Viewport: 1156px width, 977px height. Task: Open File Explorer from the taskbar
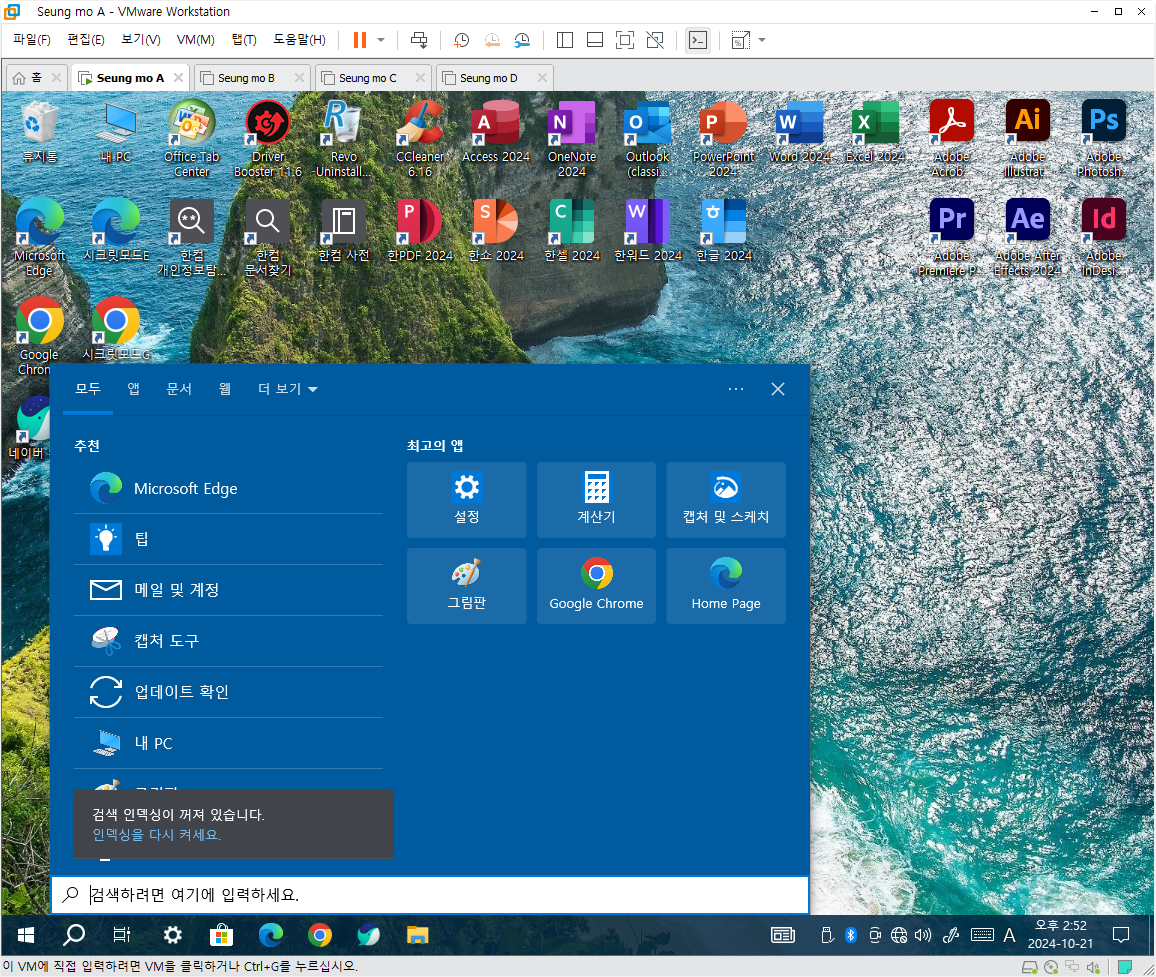(417, 935)
